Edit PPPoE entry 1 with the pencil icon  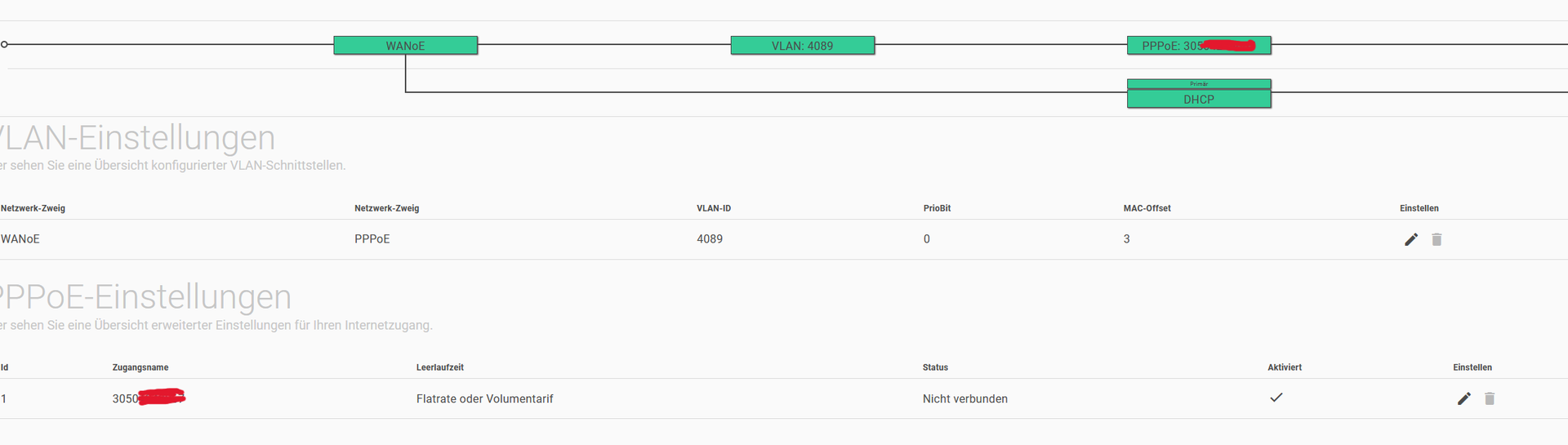point(1464,398)
